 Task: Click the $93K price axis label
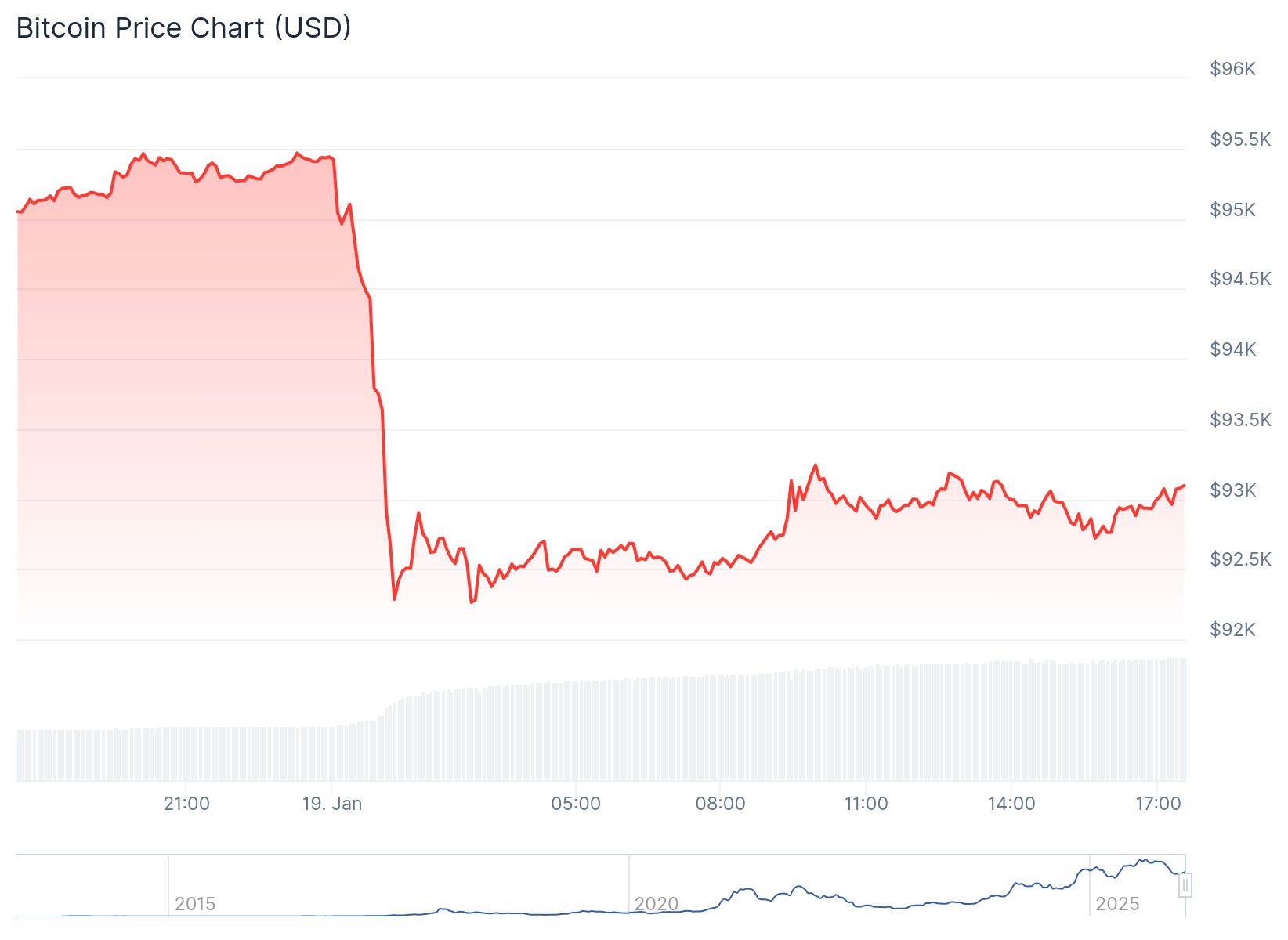(x=1232, y=490)
